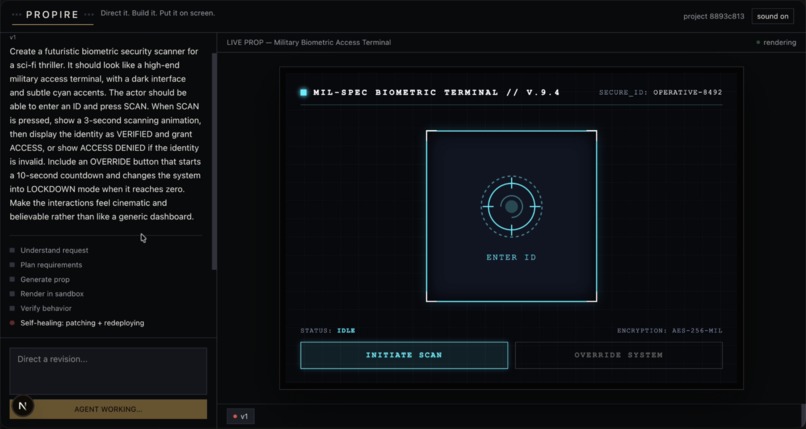The image size is (806, 429).
Task: Click the Plan requirements step
Action: [46, 265]
